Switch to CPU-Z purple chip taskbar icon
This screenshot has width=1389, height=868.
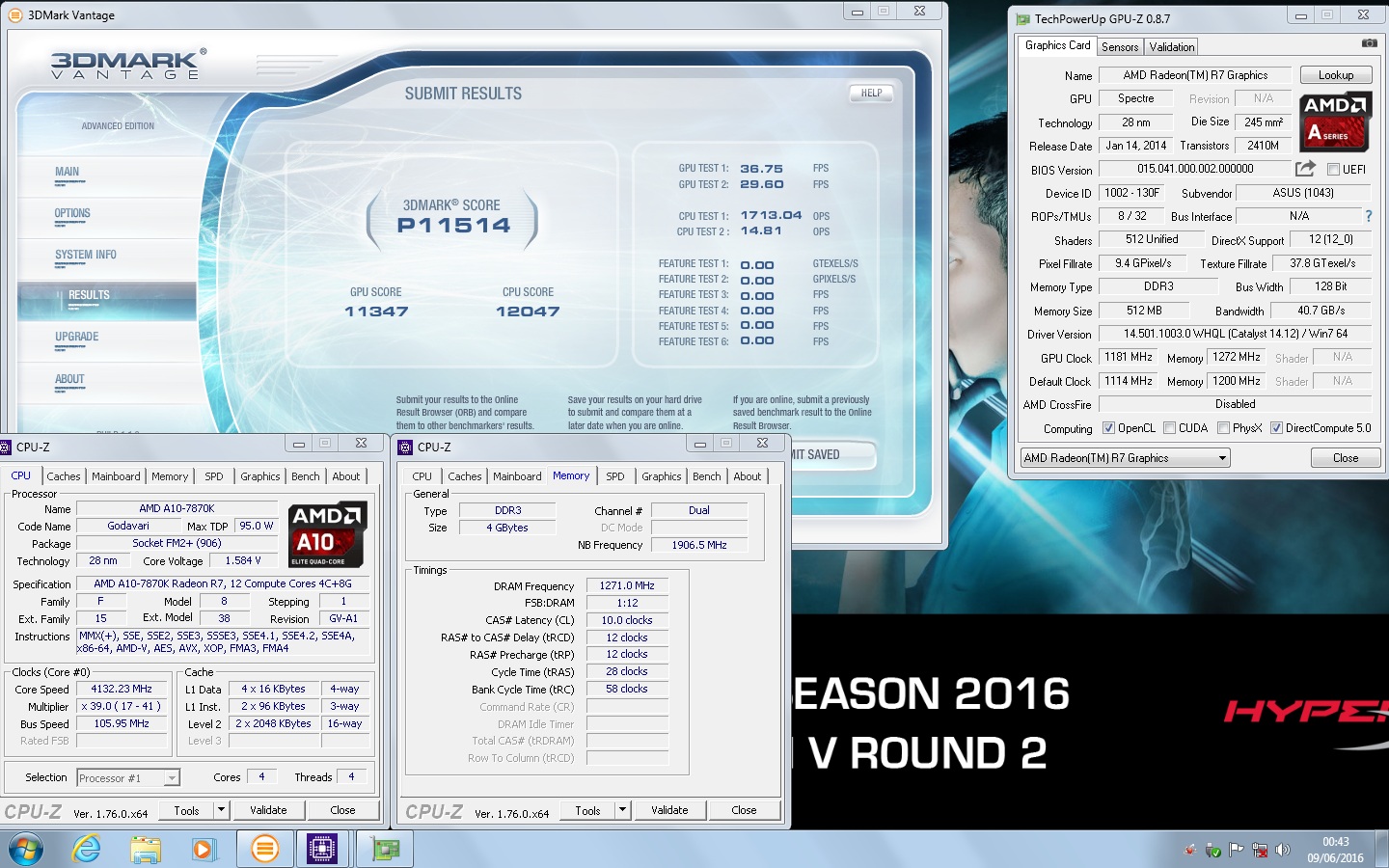[x=322, y=849]
